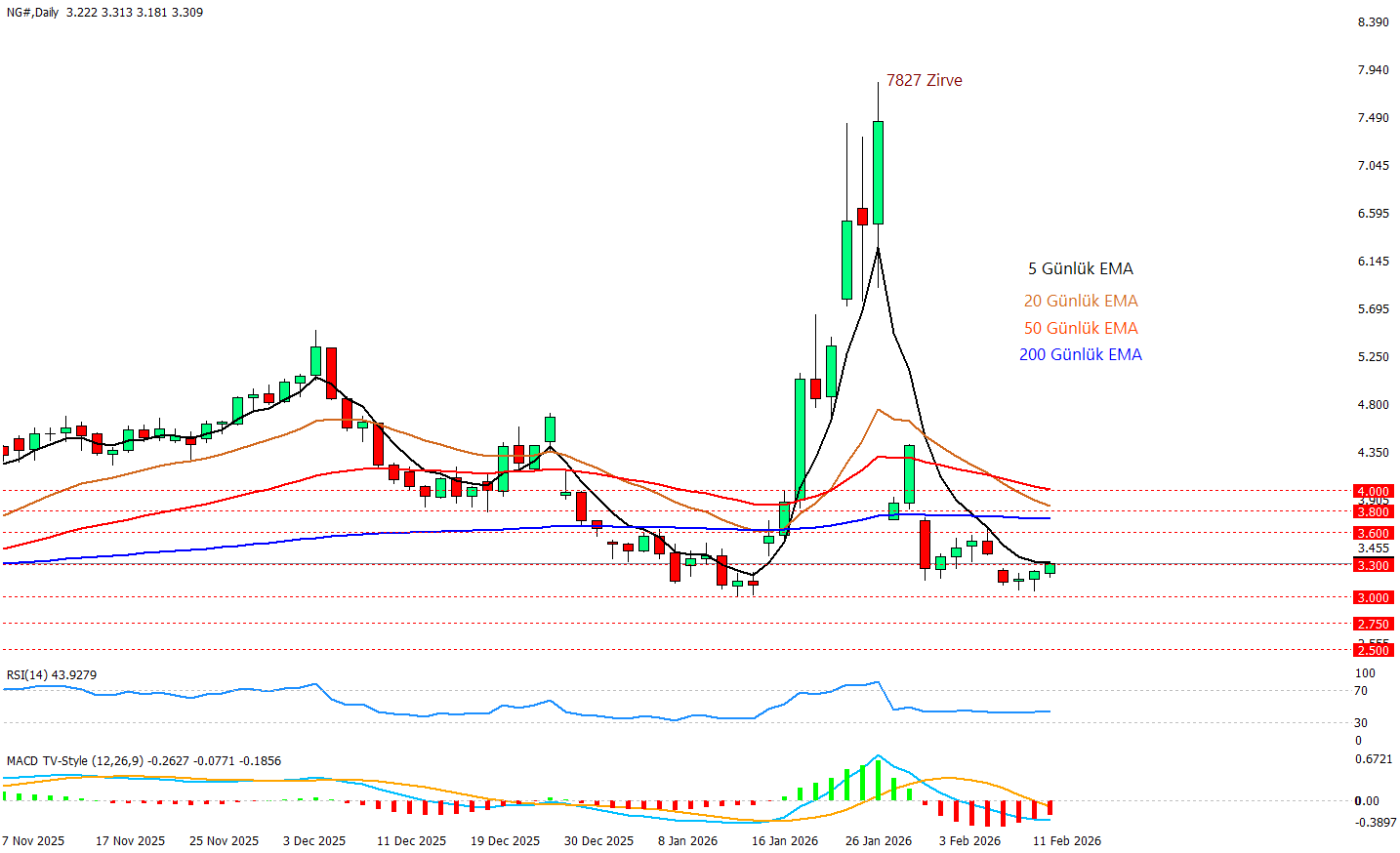Screen dimensions: 1400x853
Task: Select the "200 Günlük EMA" legend label
Action: click(1080, 354)
